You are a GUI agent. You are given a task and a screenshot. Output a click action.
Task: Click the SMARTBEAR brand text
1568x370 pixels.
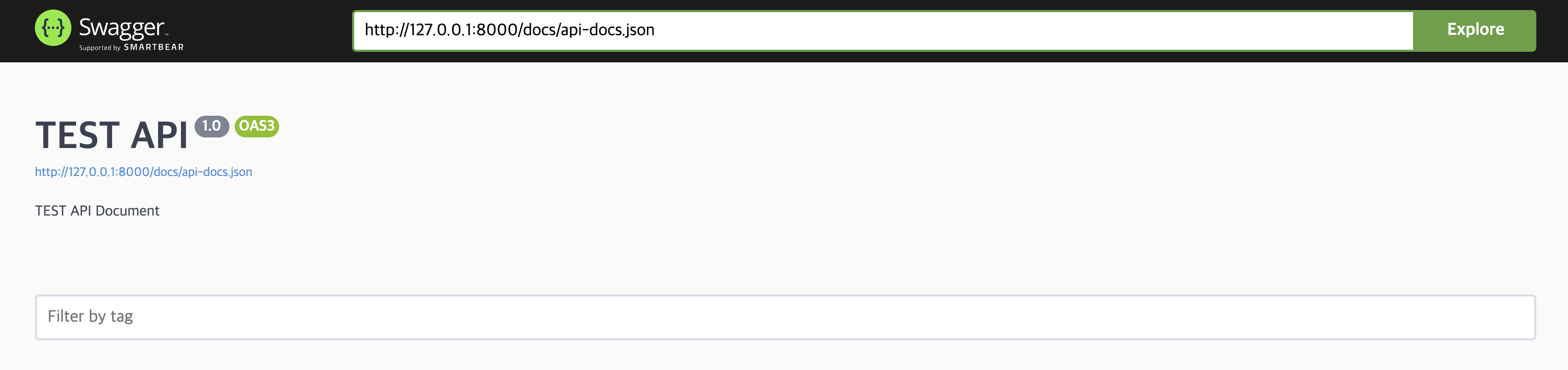pyautogui.click(x=153, y=48)
